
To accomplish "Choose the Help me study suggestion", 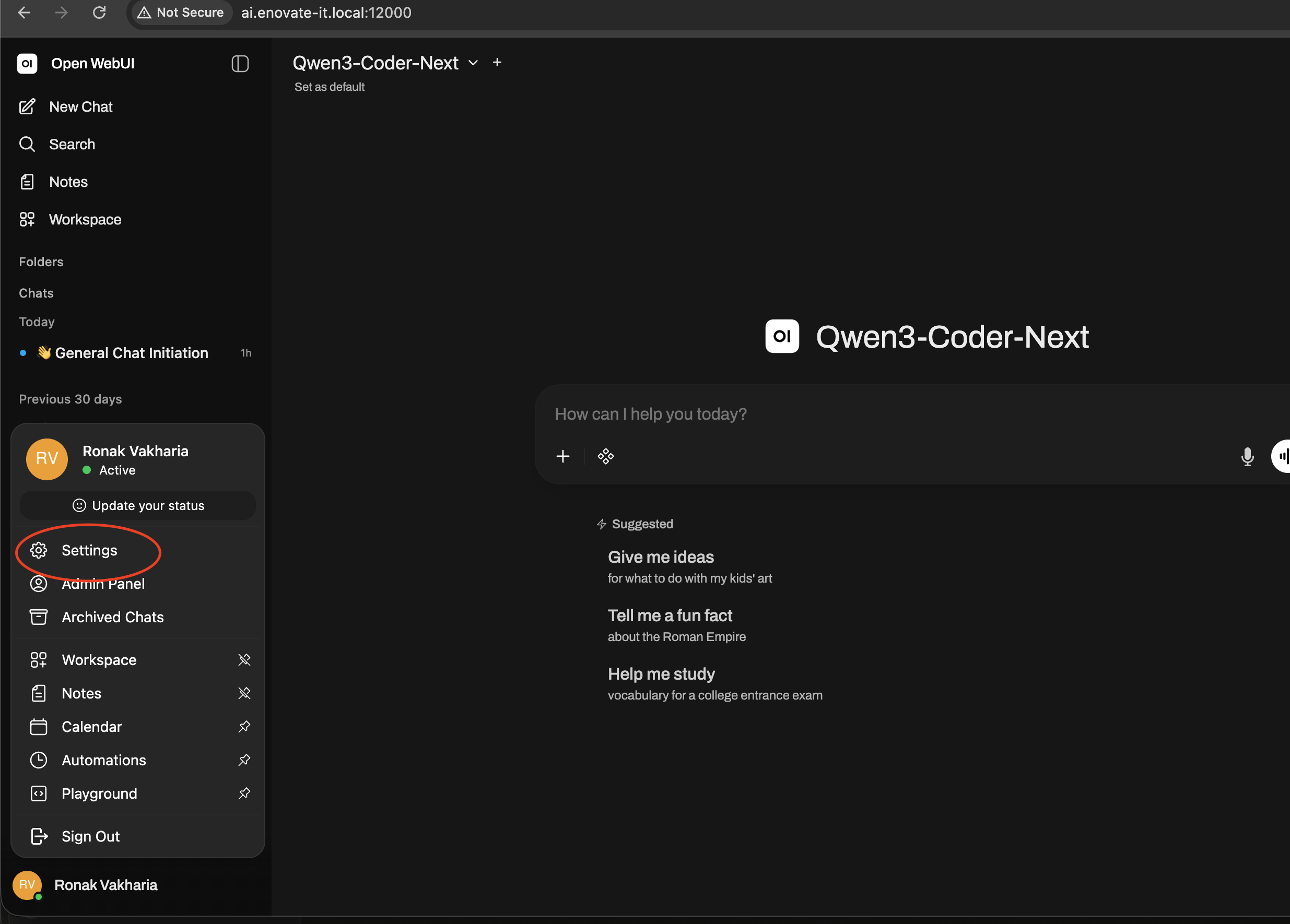I will [x=715, y=683].
